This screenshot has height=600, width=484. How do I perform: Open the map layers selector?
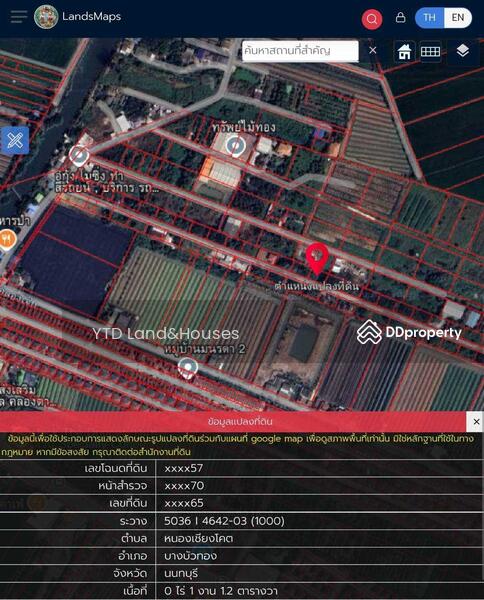click(x=463, y=51)
